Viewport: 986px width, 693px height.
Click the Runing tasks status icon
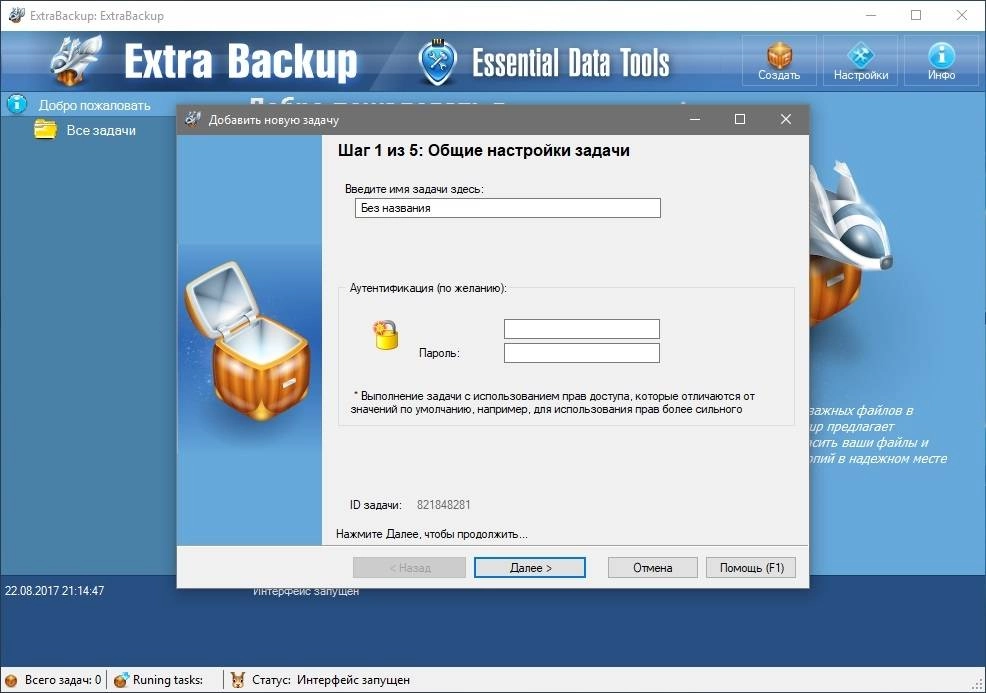tap(121, 680)
